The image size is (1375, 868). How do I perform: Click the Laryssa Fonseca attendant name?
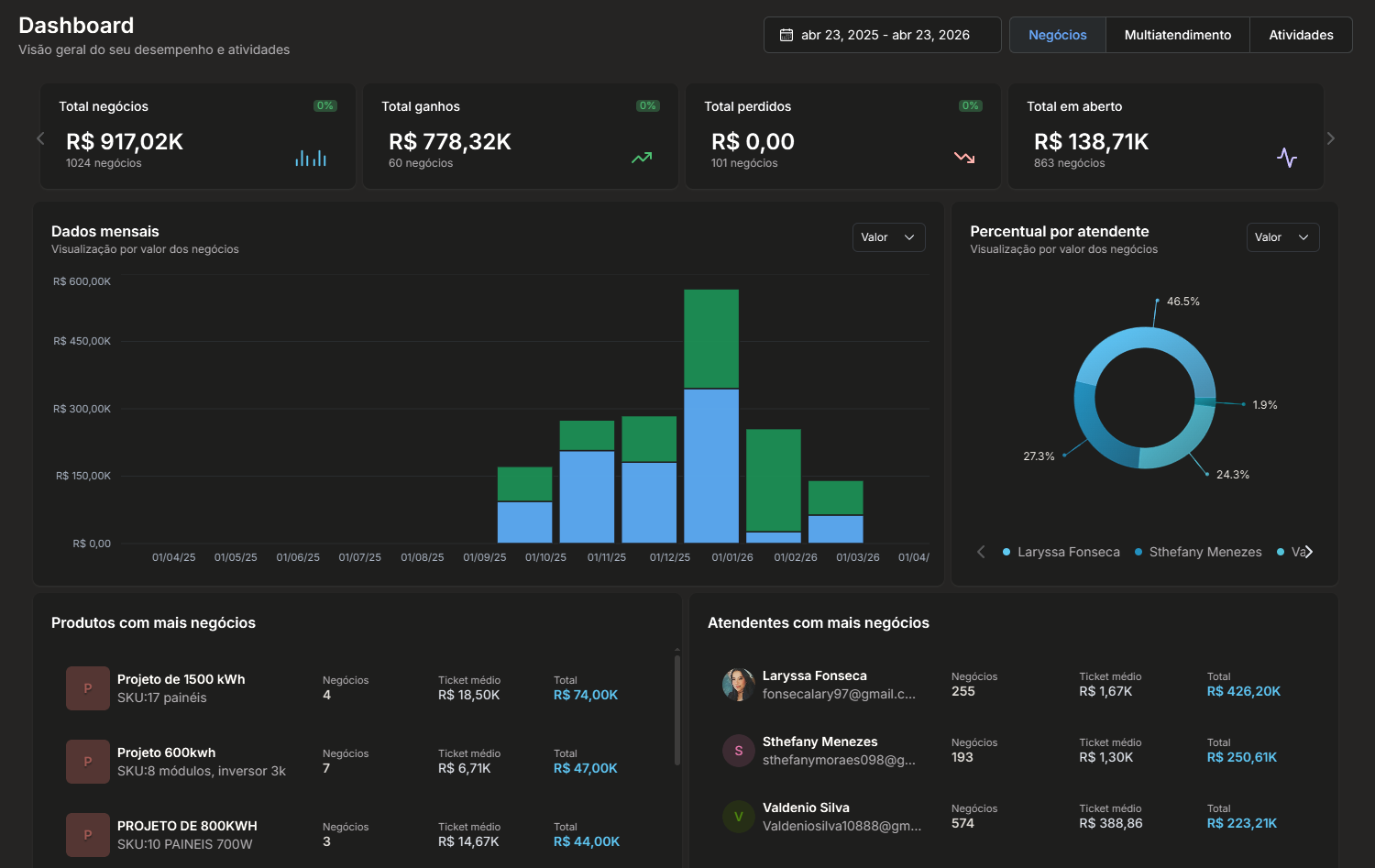coord(815,676)
